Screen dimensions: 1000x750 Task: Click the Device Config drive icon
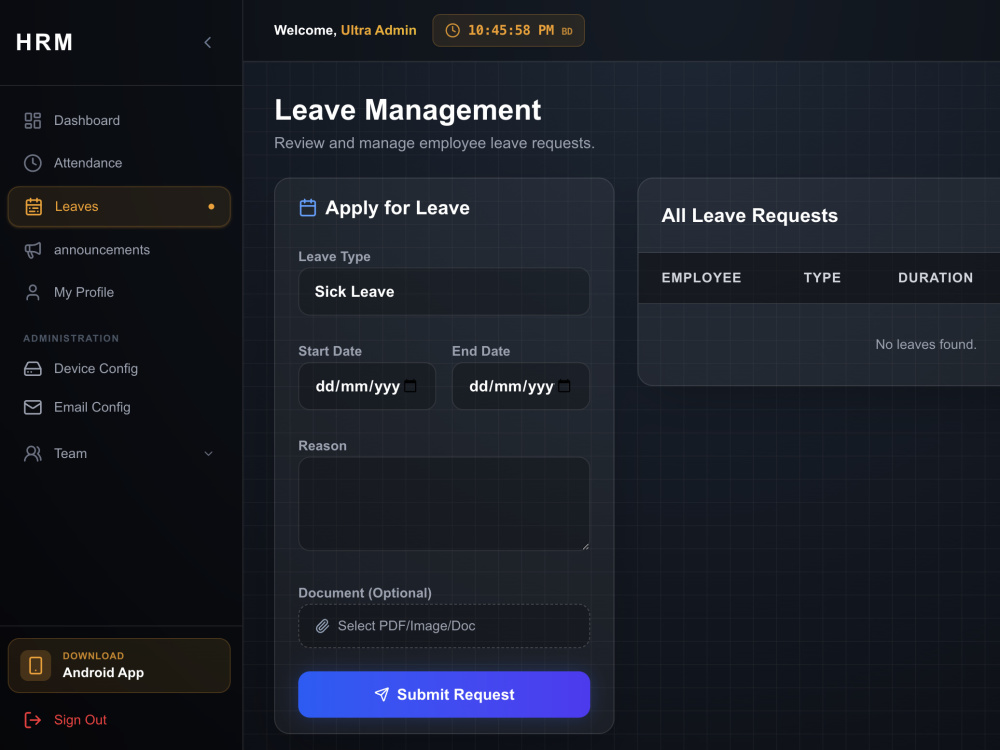point(33,369)
